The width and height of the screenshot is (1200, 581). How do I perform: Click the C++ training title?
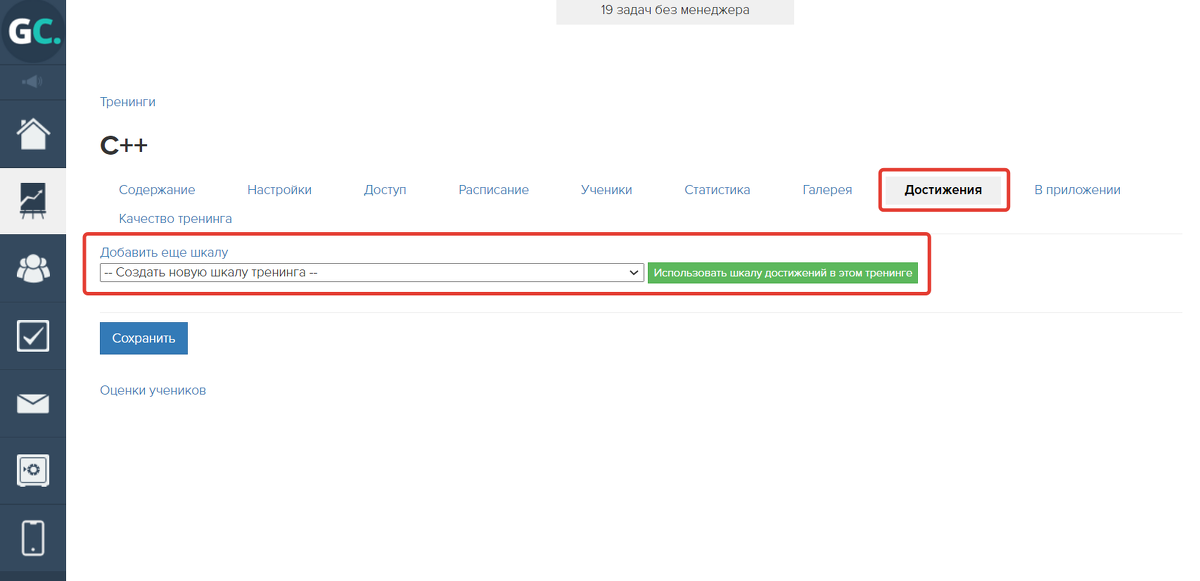click(x=124, y=145)
